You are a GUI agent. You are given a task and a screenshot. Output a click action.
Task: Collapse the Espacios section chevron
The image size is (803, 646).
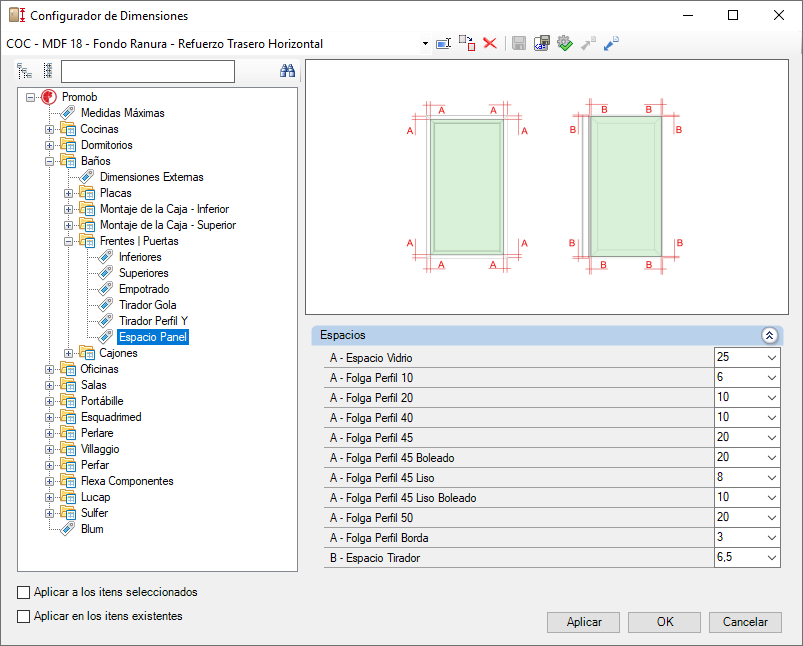769,335
